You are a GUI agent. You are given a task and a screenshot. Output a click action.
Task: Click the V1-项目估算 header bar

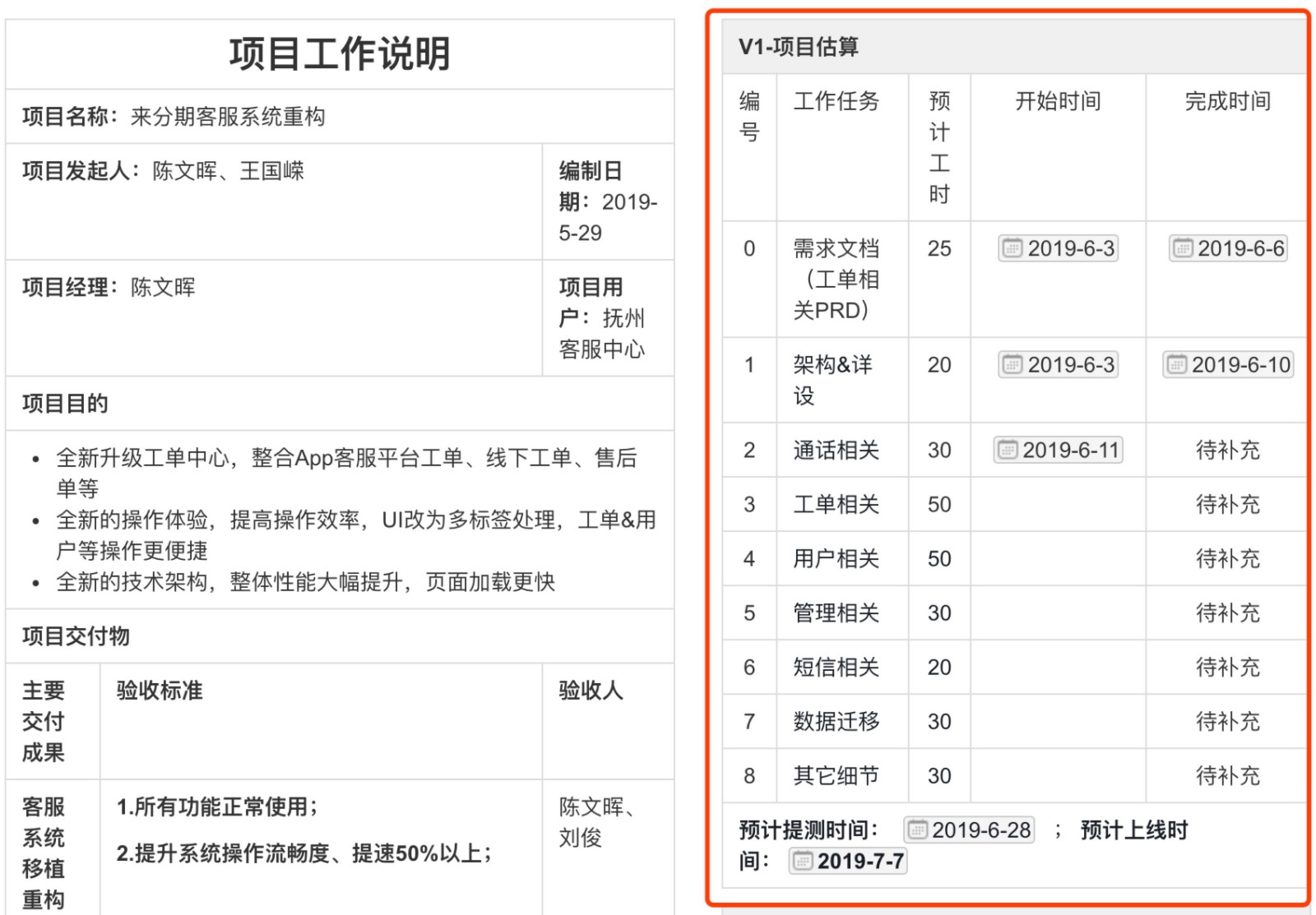(797, 48)
